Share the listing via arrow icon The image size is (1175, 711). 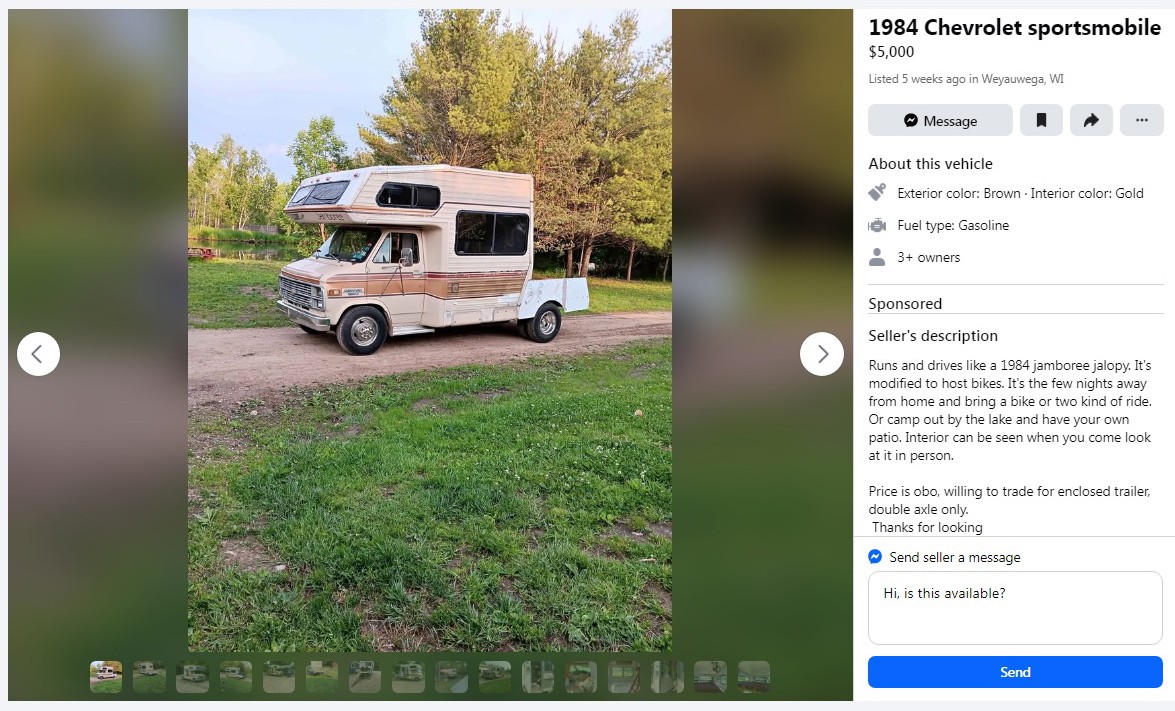[1091, 120]
